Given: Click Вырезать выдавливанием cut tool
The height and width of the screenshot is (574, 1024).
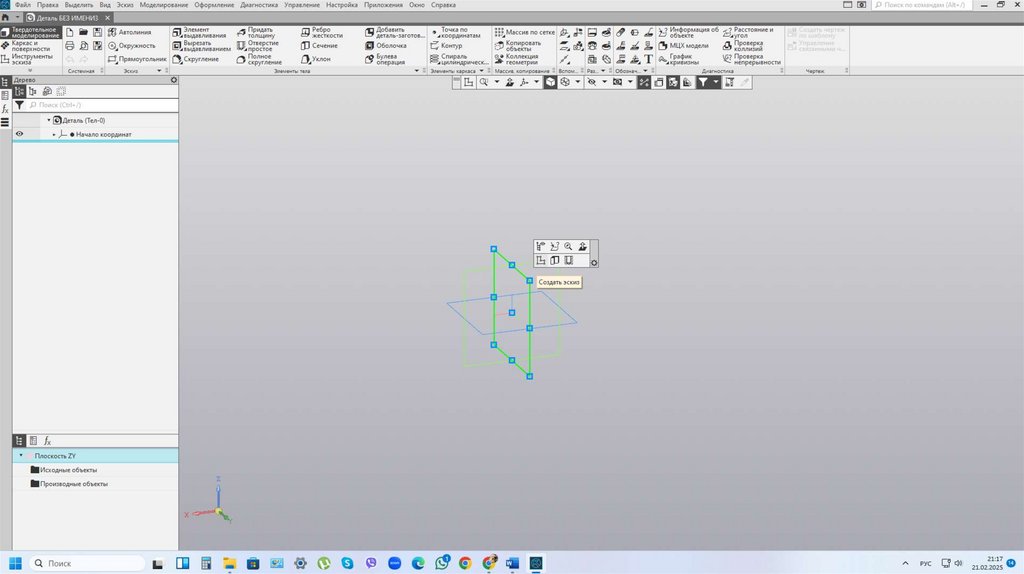Looking at the screenshot, I should pyautogui.click(x=201, y=46).
